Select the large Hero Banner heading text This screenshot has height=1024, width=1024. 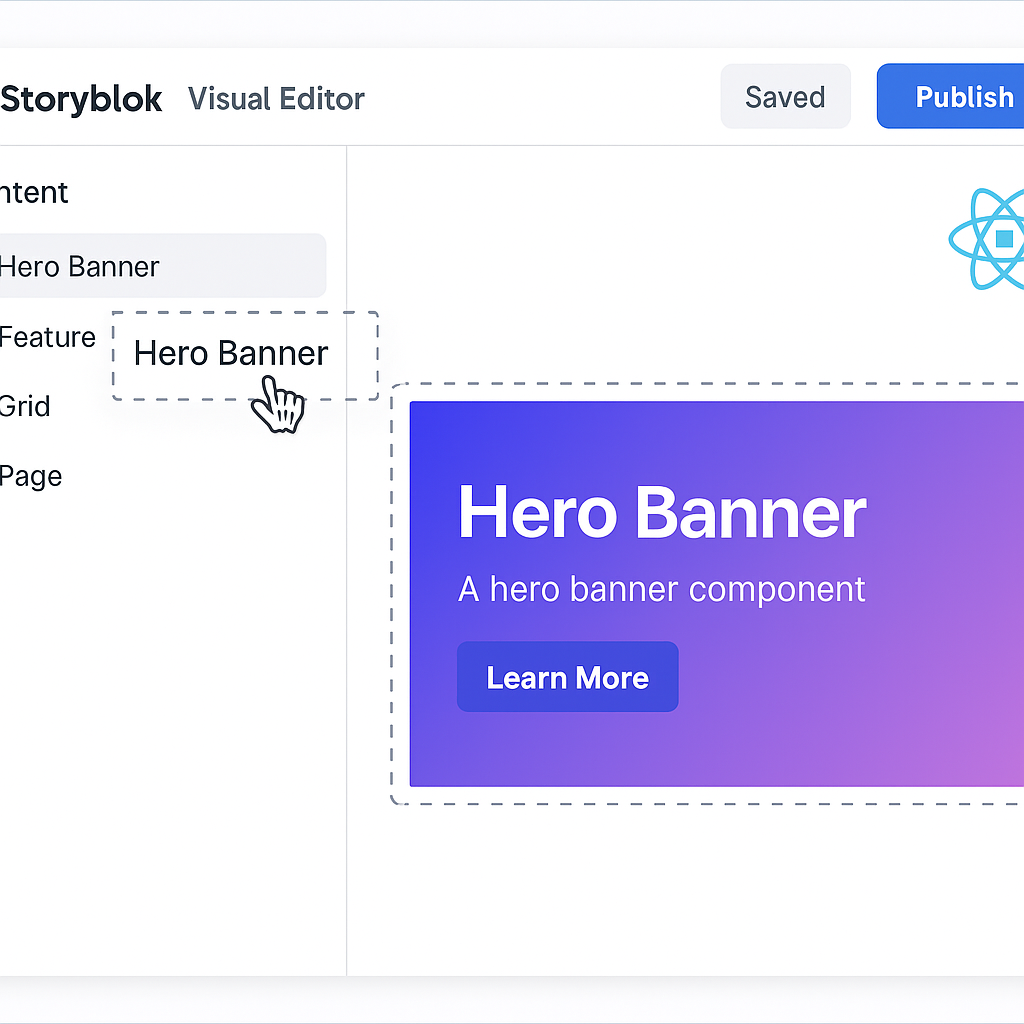click(x=661, y=513)
